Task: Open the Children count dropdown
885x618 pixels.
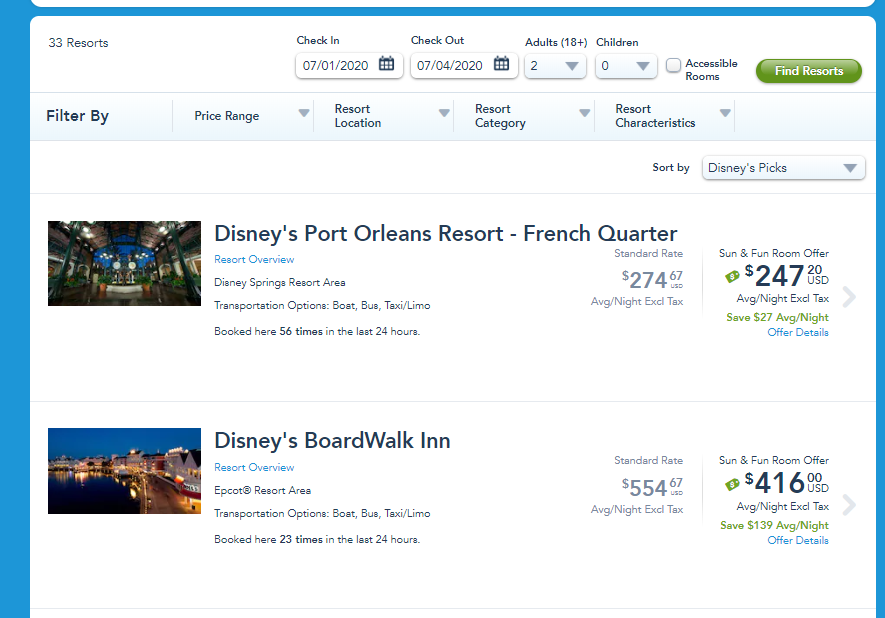Action: [x=626, y=66]
